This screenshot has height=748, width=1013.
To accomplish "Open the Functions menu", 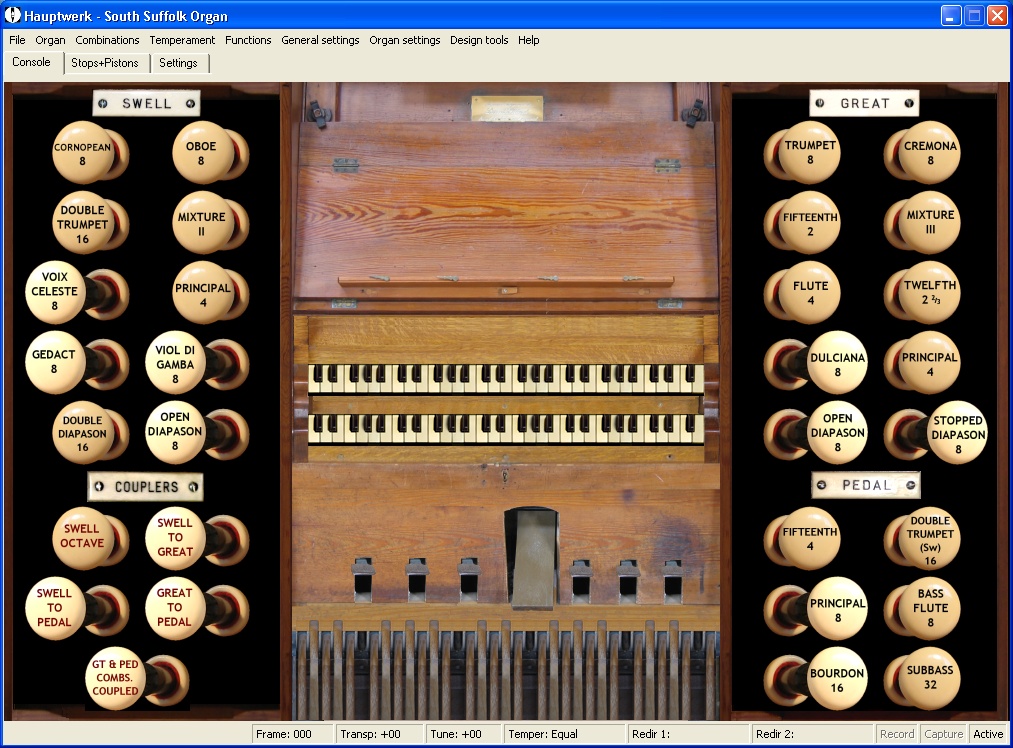I will pyautogui.click(x=248, y=40).
